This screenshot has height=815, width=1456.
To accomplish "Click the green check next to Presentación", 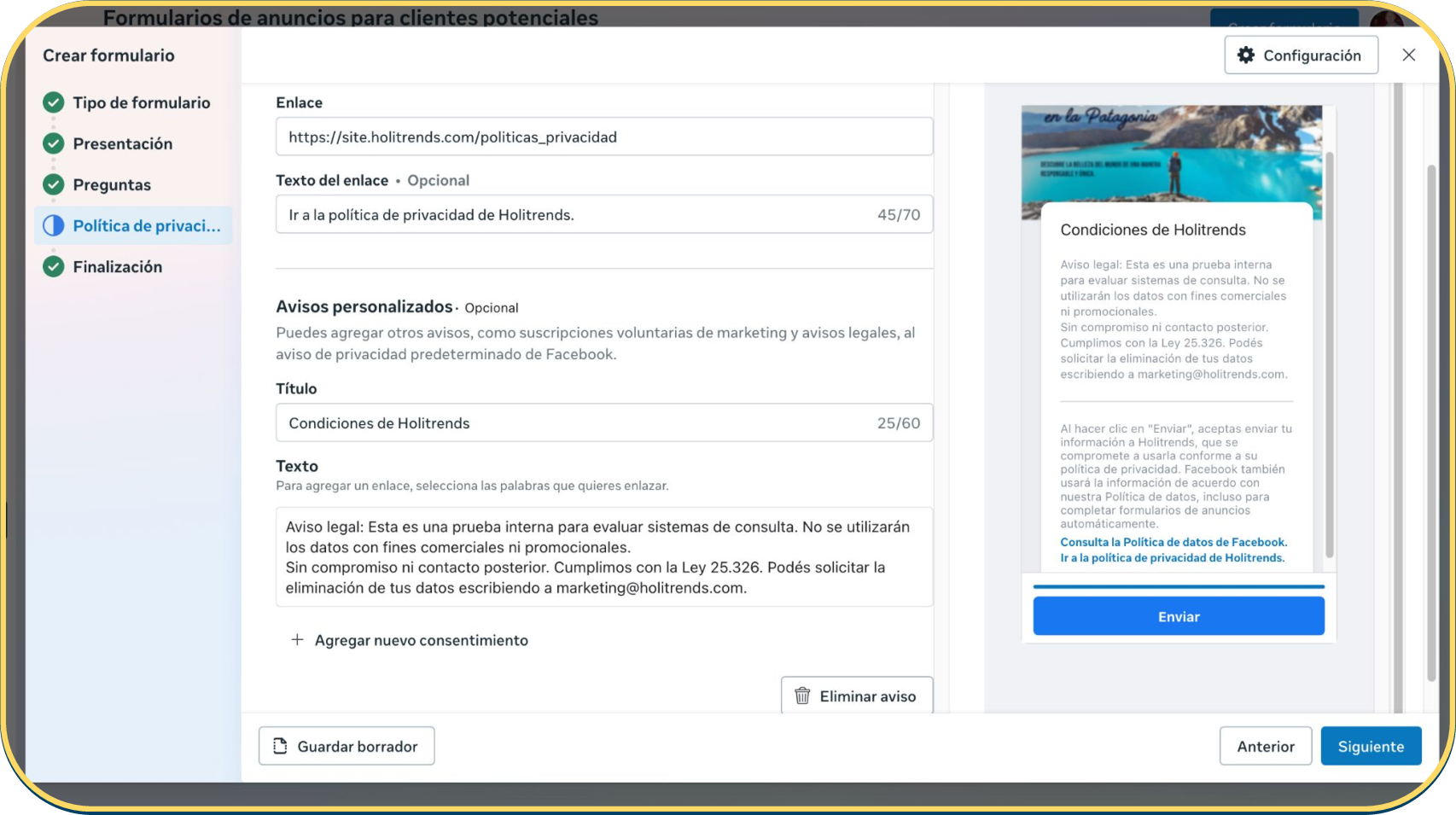I will coord(54,143).
